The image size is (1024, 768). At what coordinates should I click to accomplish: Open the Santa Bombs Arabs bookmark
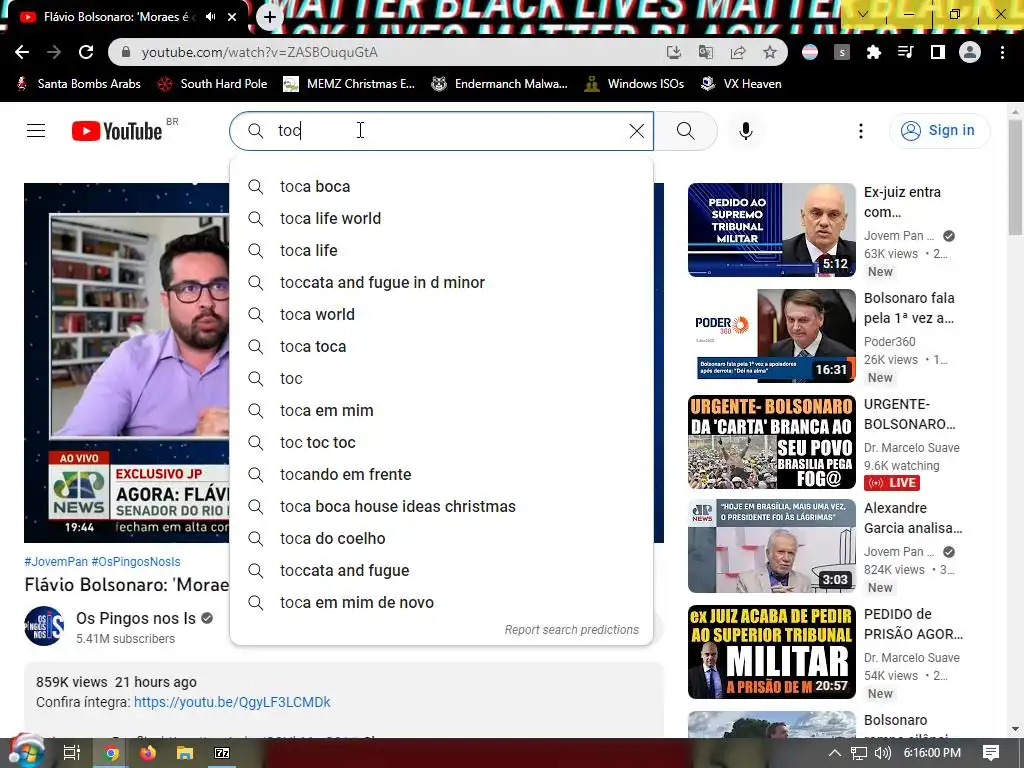(x=78, y=84)
